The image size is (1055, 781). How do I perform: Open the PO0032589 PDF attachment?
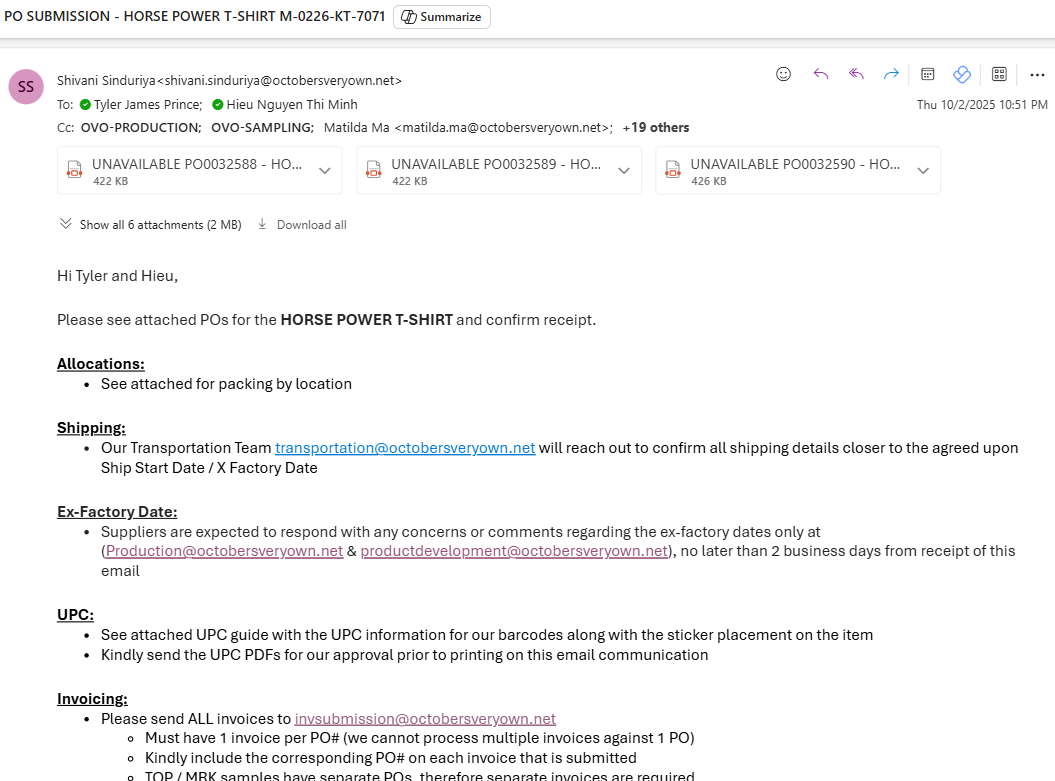(x=485, y=171)
